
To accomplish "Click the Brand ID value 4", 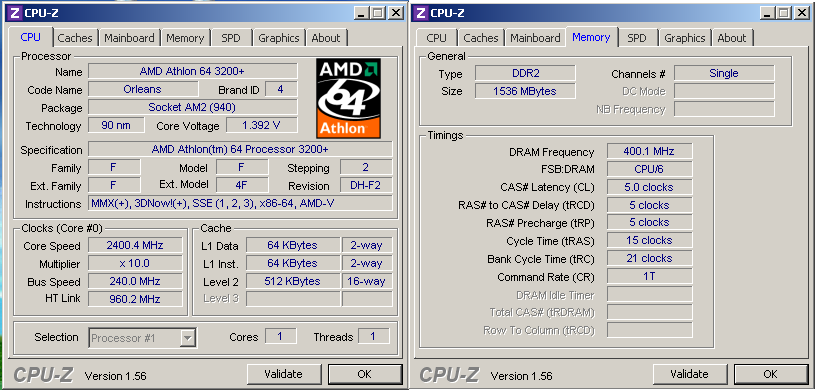I will [281, 89].
